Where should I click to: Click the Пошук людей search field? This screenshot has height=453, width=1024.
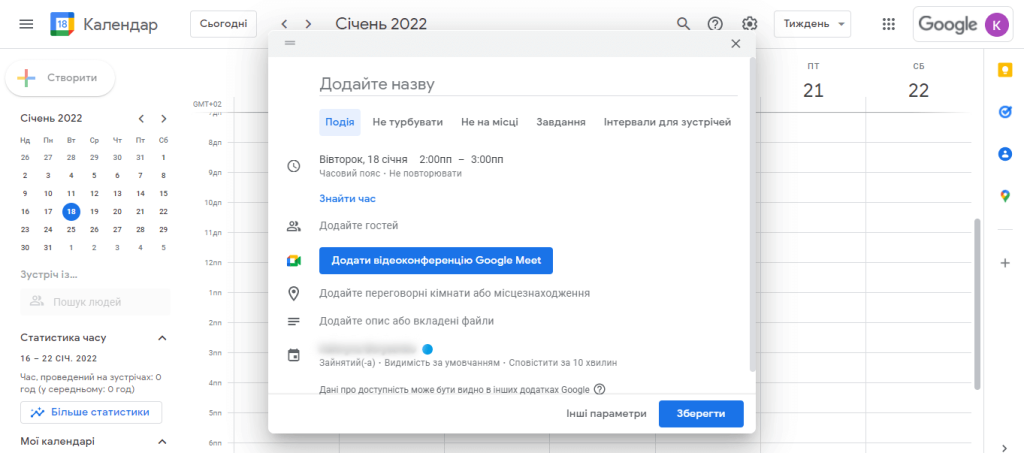(95, 302)
